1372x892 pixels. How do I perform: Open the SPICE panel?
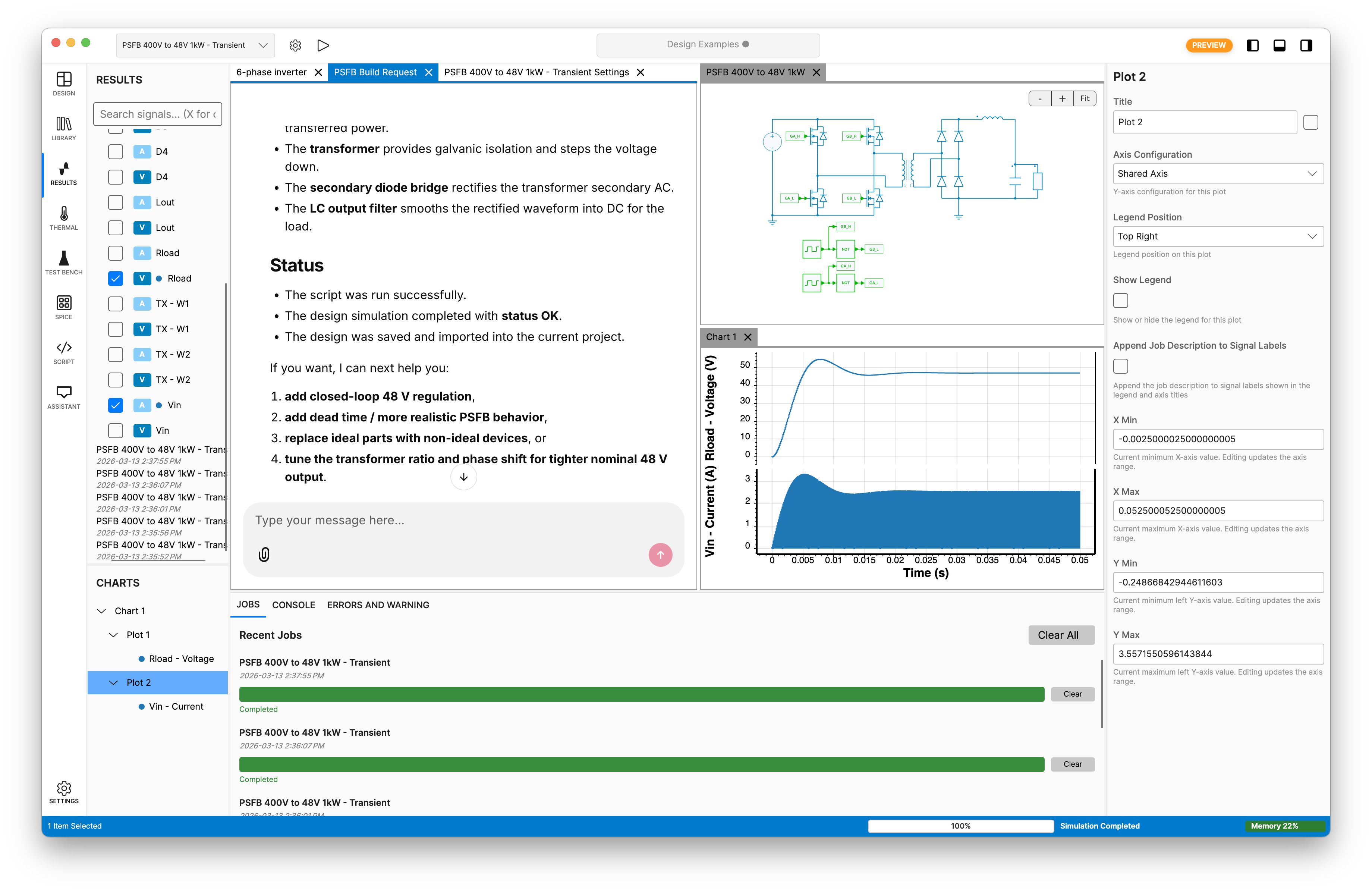pyautogui.click(x=63, y=307)
